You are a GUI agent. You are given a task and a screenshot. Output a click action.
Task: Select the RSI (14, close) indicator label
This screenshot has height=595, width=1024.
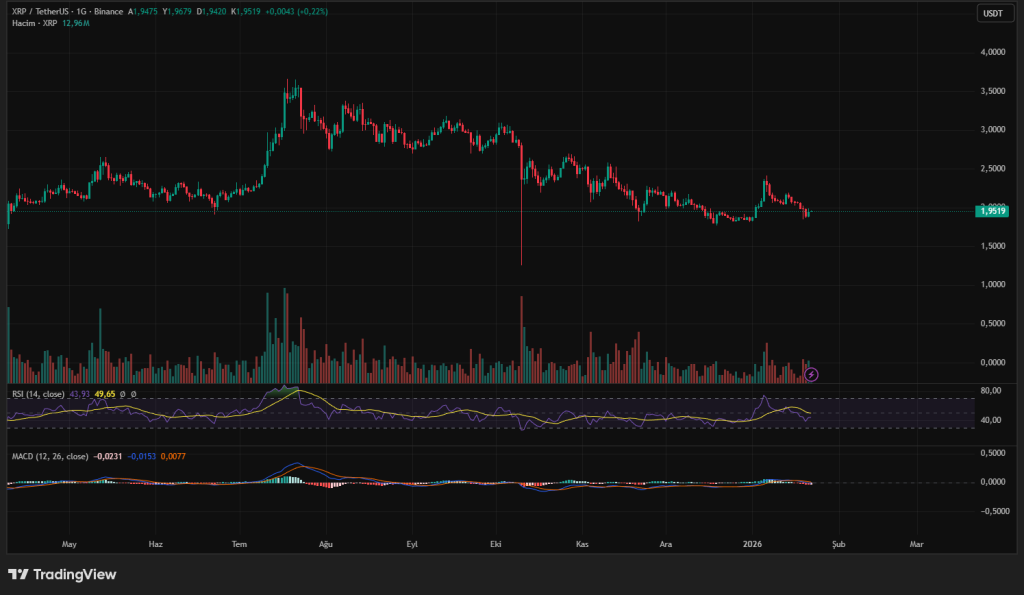coord(38,394)
